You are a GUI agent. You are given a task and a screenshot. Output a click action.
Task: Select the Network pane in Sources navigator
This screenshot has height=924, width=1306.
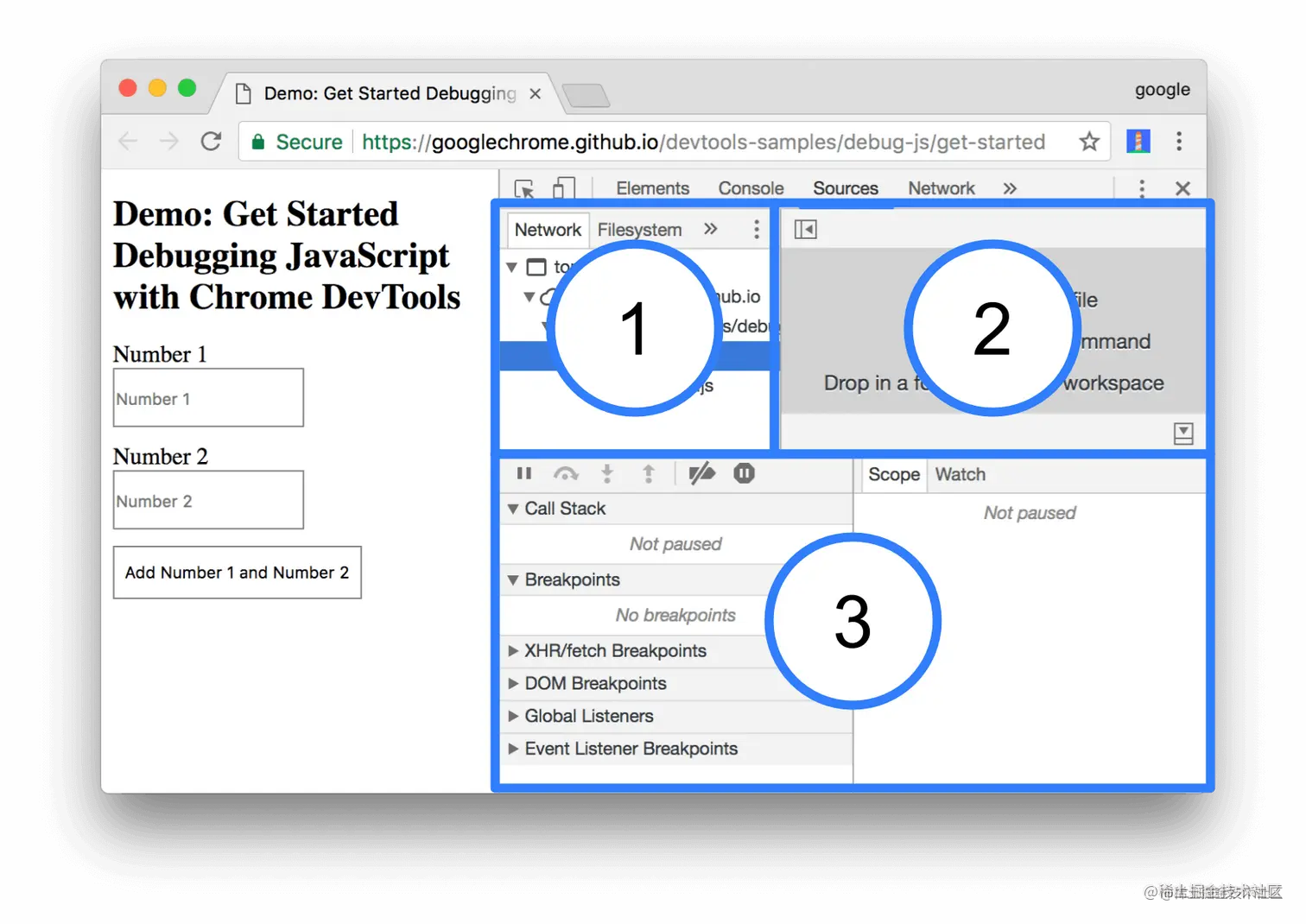[548, 230]
